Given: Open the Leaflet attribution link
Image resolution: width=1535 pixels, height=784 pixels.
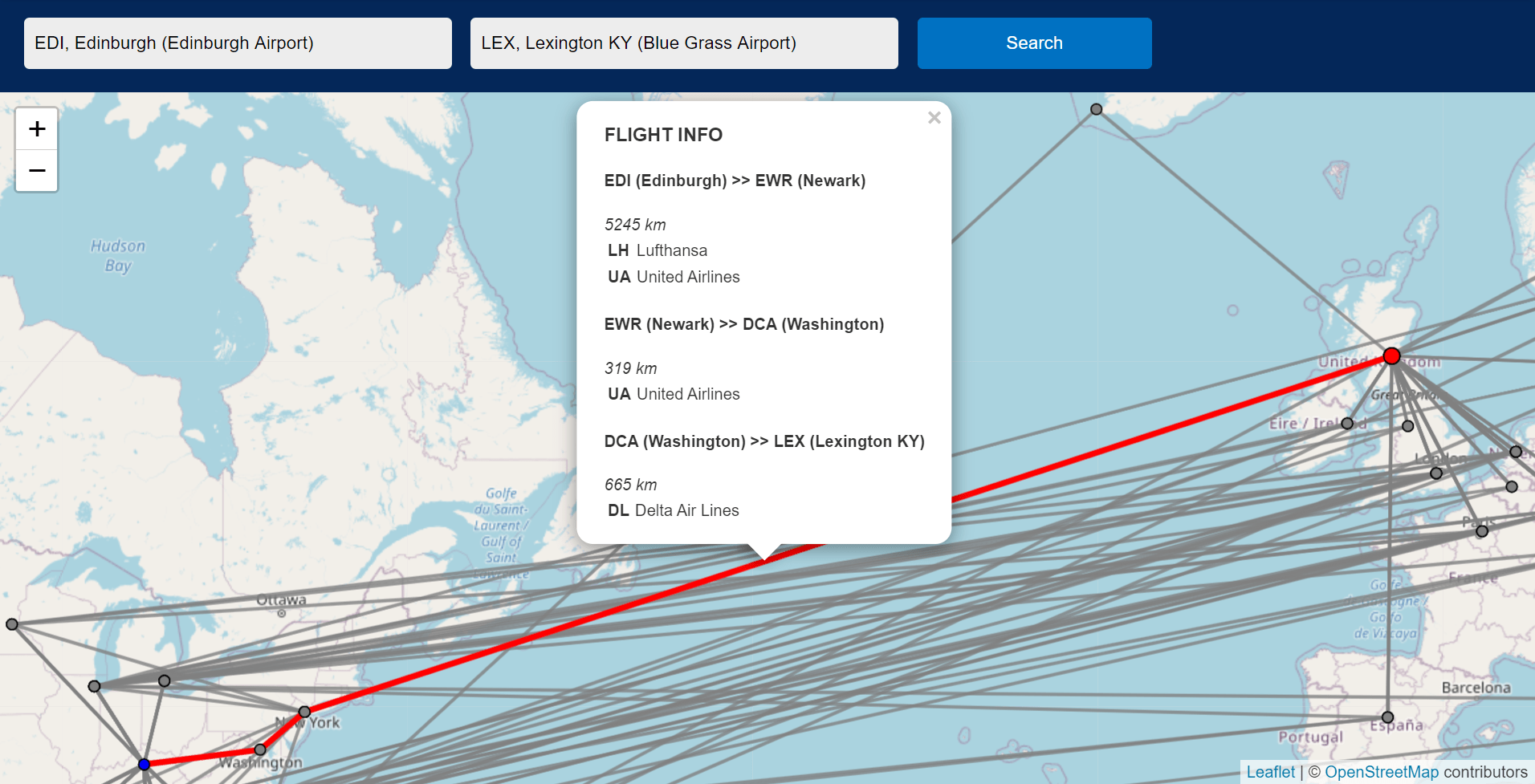Looking at the screenshot, I should 1272,771.
